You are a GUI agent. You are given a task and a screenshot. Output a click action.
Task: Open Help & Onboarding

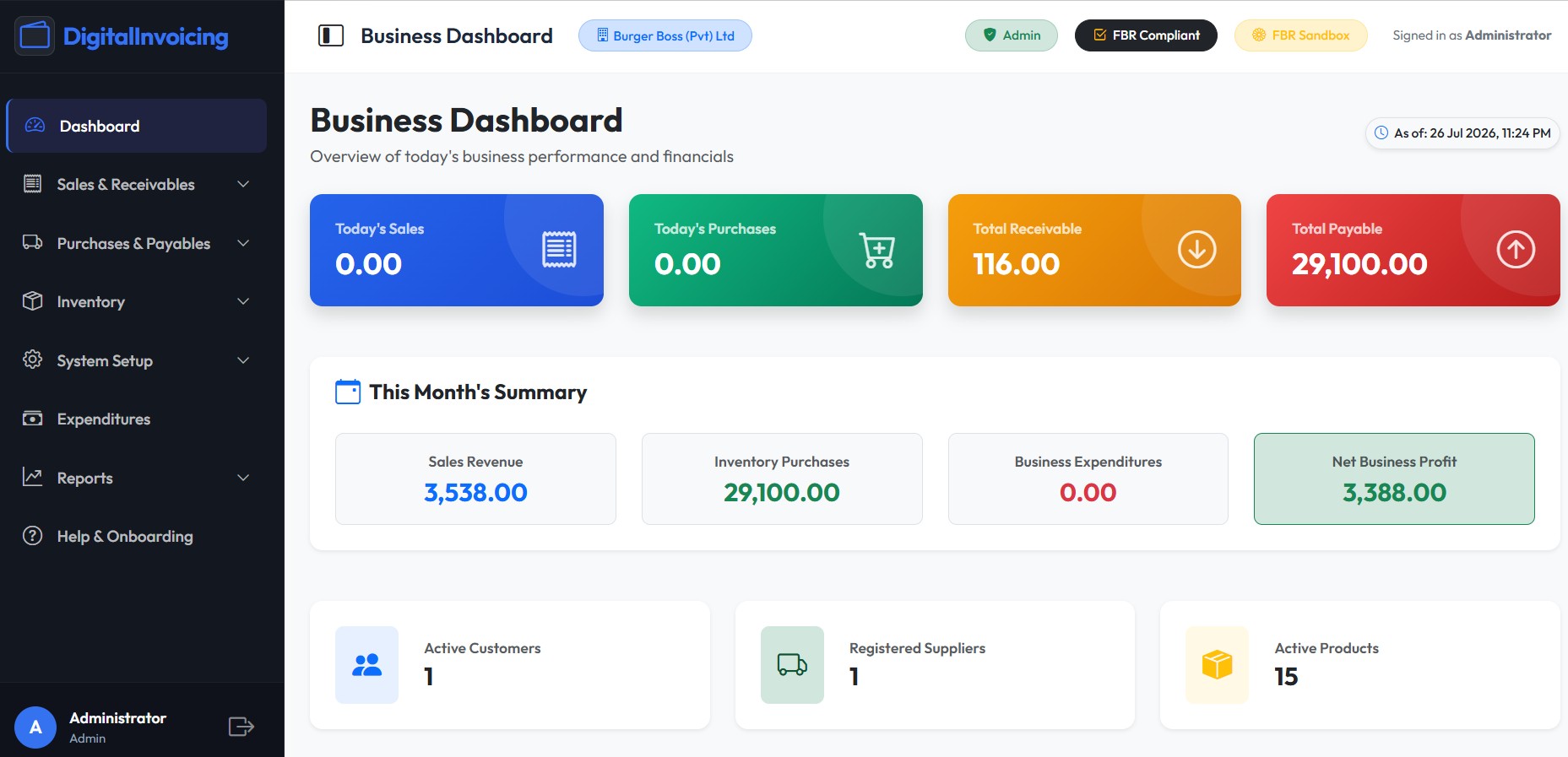(x=137, y=536)
